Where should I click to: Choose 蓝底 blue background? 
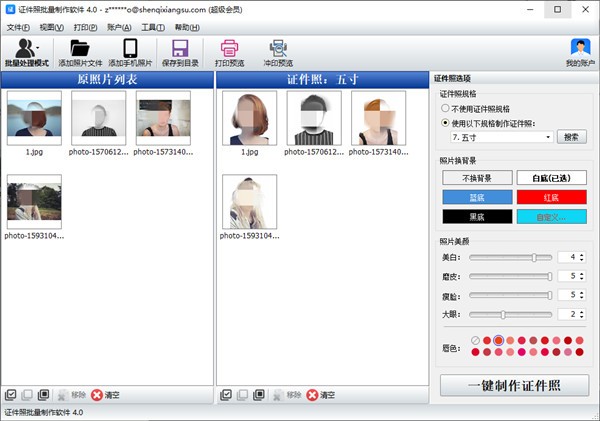[x=477, y=197]
